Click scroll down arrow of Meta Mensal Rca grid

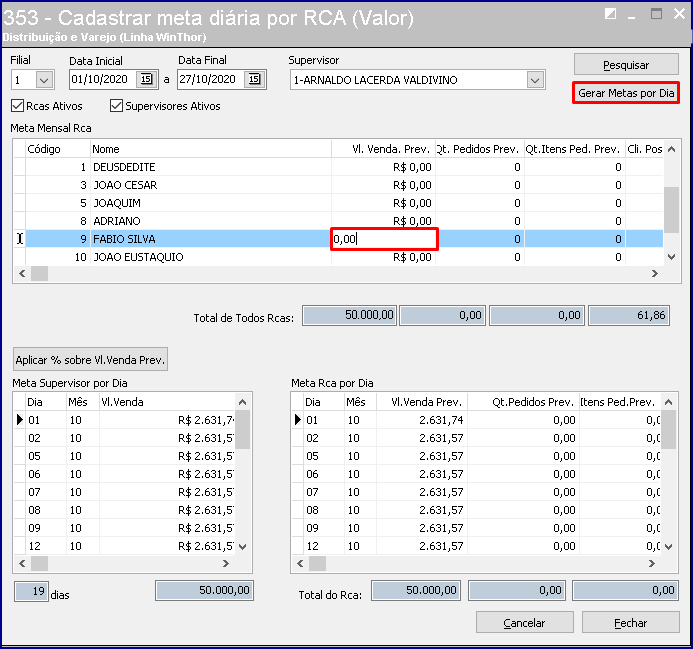(x=671, y=257)
